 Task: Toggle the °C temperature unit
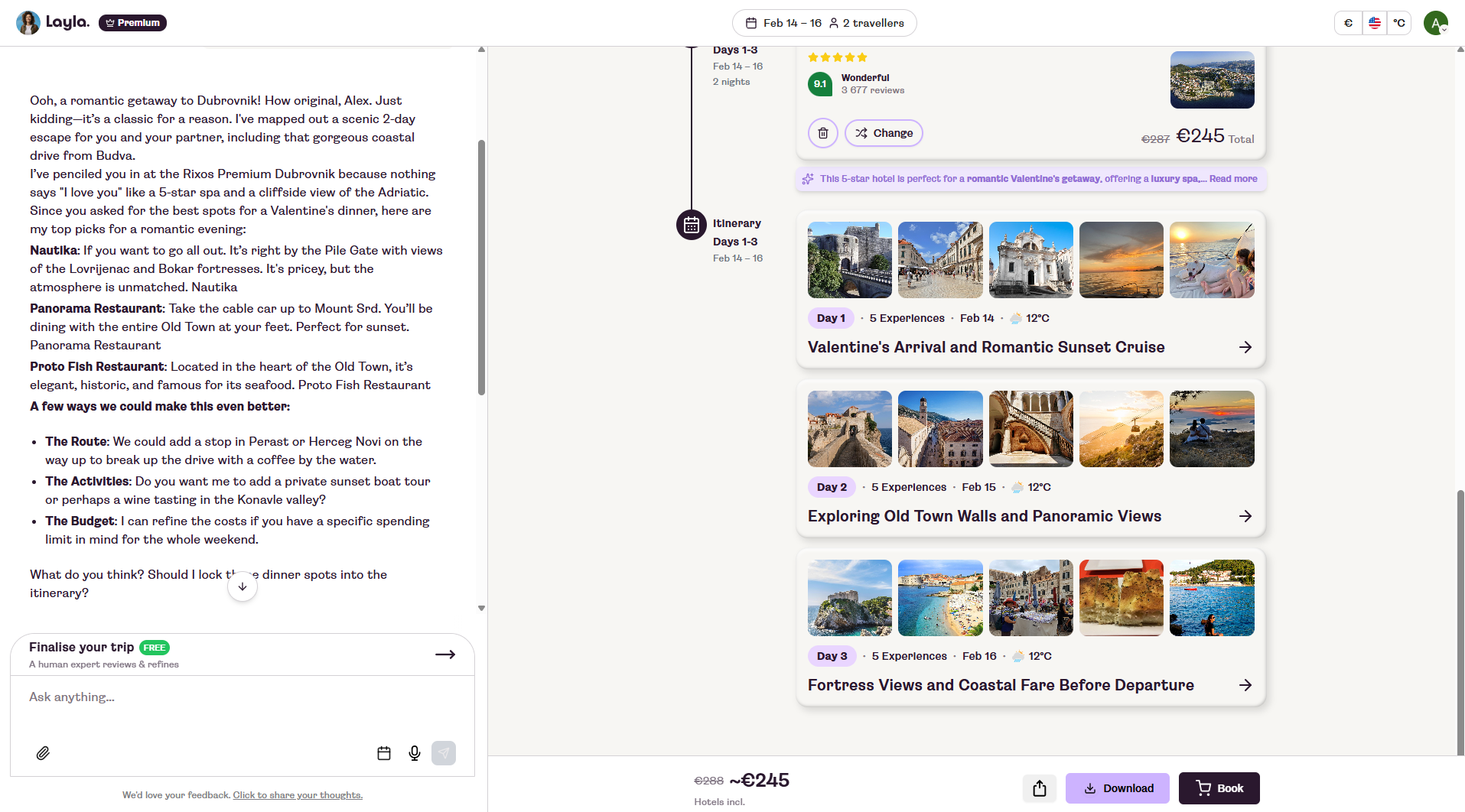pyautogui.click(x=1399, y=23)
